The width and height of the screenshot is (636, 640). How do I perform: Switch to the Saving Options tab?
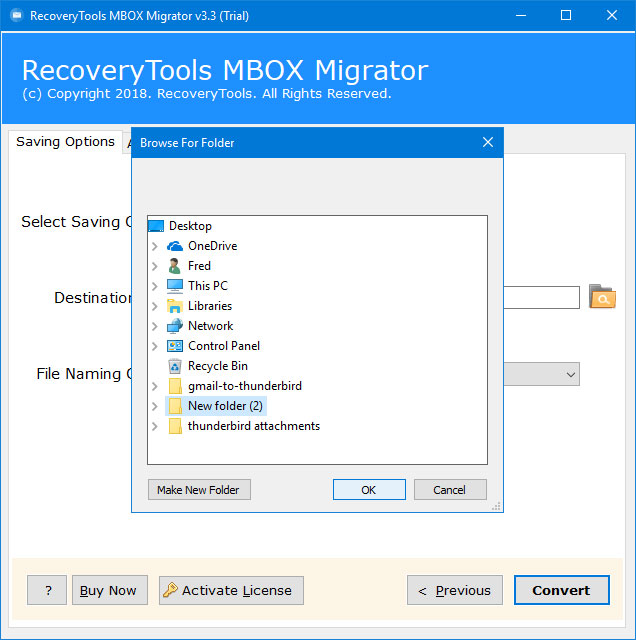point(65,142)
